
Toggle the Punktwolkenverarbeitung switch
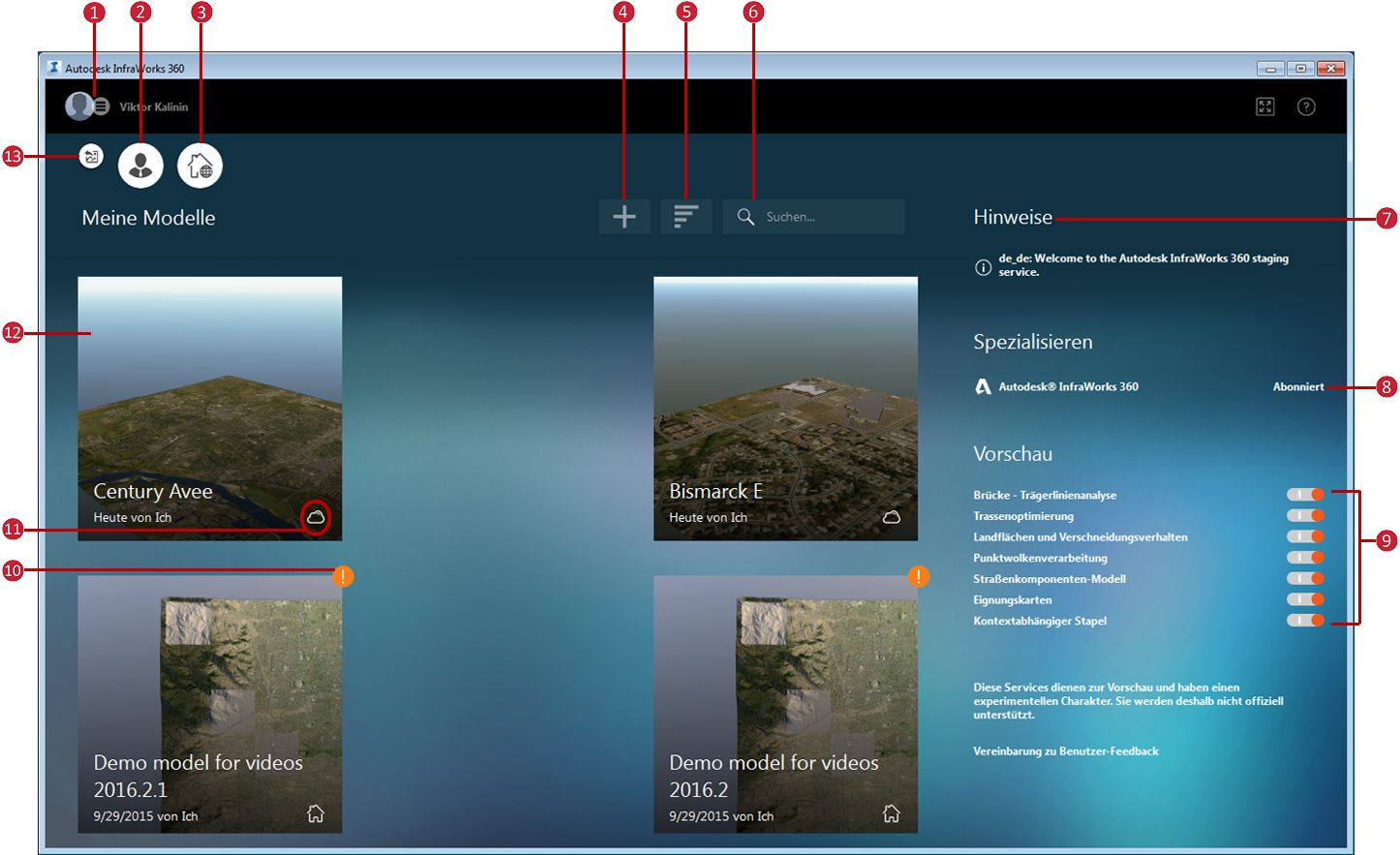[x=1305, y=558]
